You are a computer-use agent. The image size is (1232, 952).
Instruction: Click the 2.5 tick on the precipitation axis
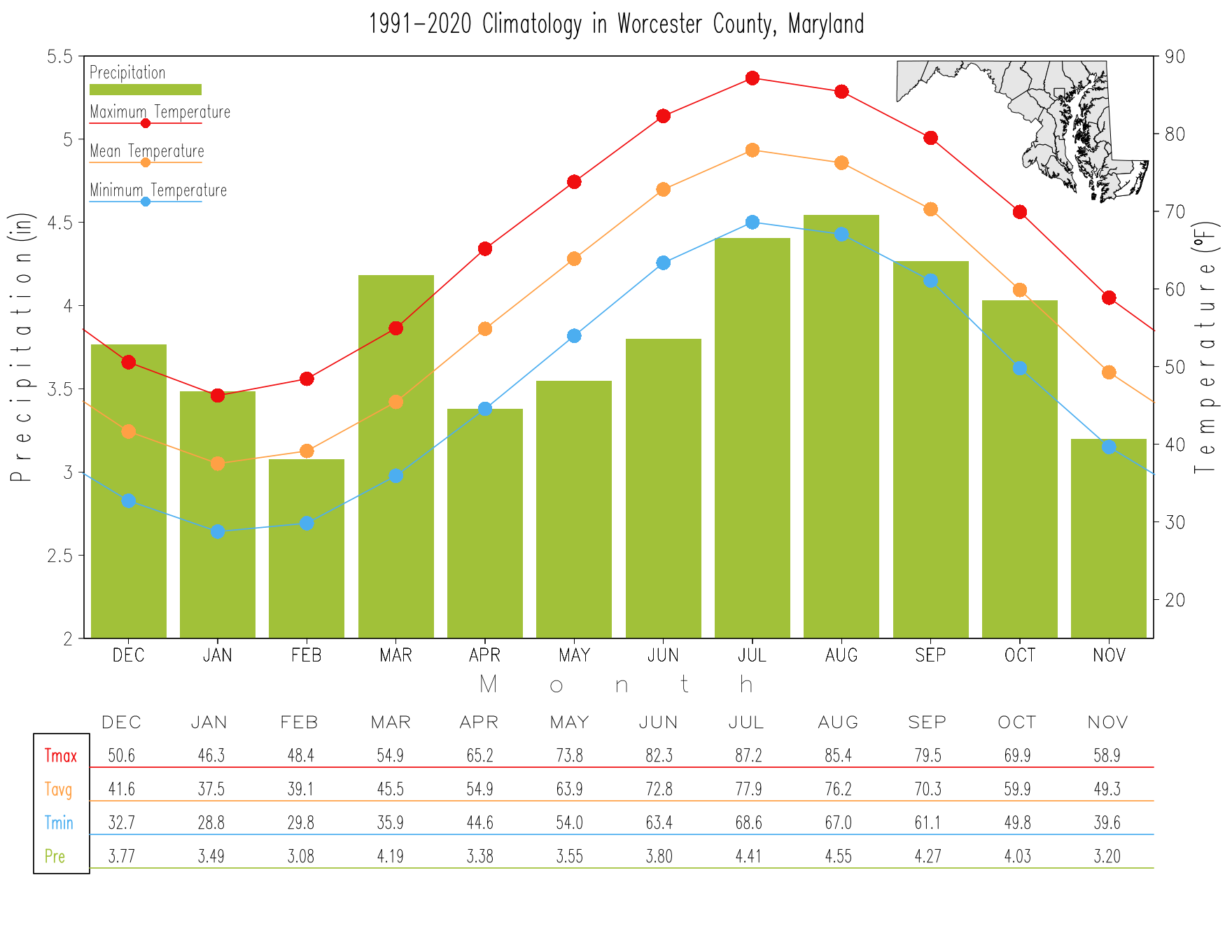click(60, 556)
